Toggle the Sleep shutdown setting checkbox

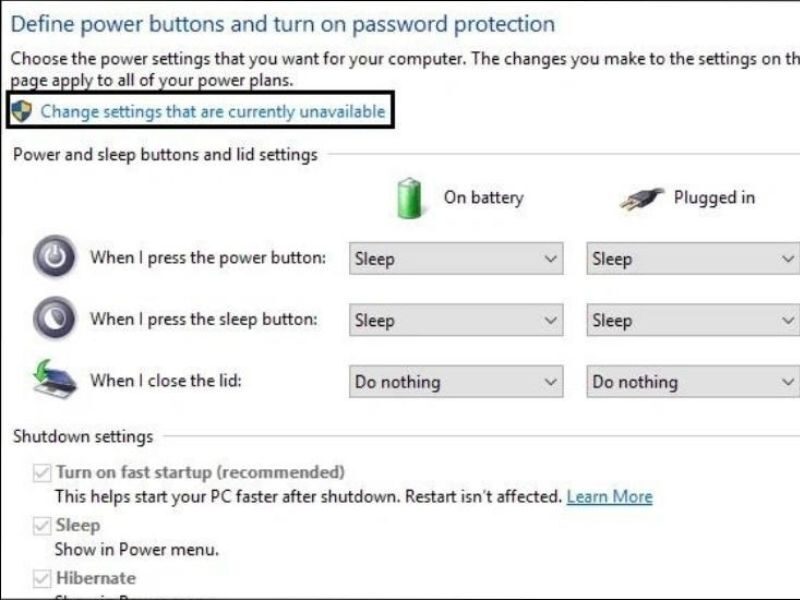tap(40, 525)
